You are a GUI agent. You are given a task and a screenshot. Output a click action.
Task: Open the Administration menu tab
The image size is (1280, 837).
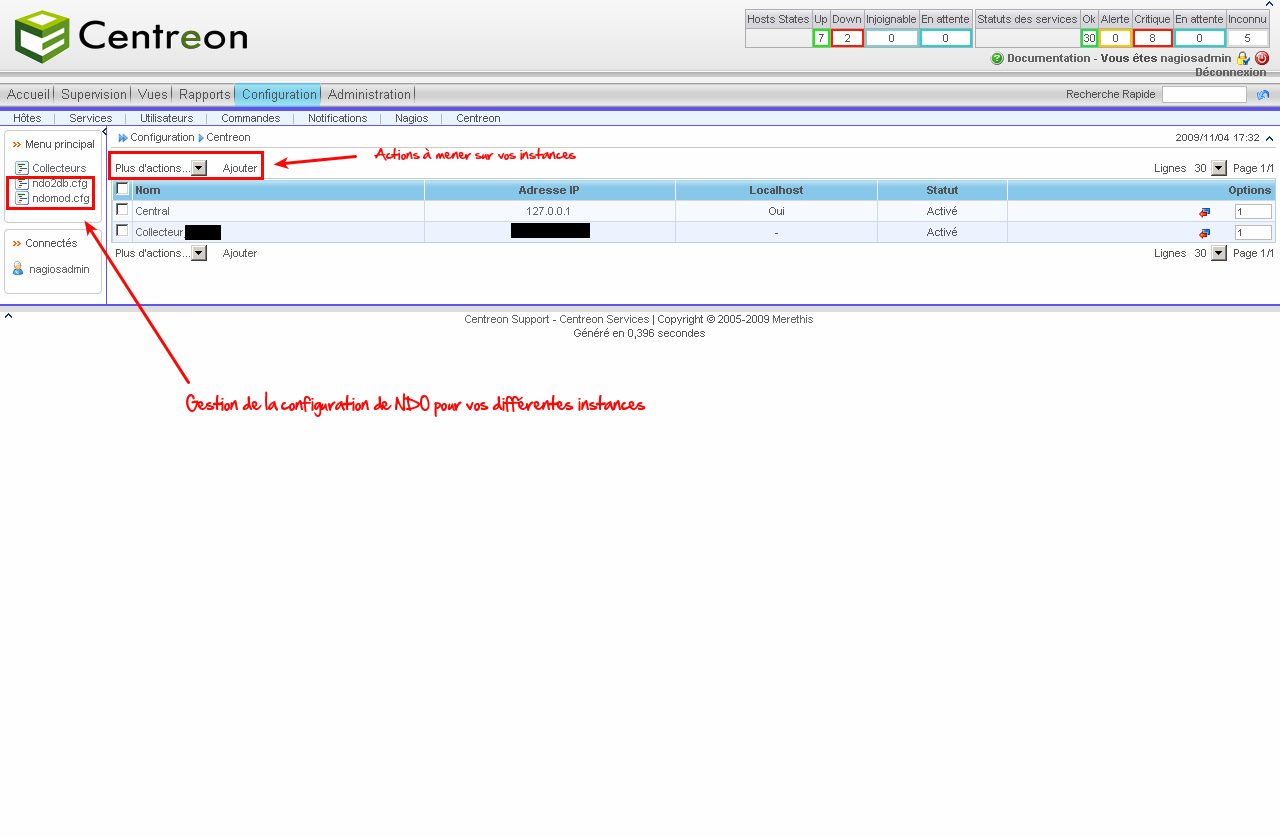point(369,94)
